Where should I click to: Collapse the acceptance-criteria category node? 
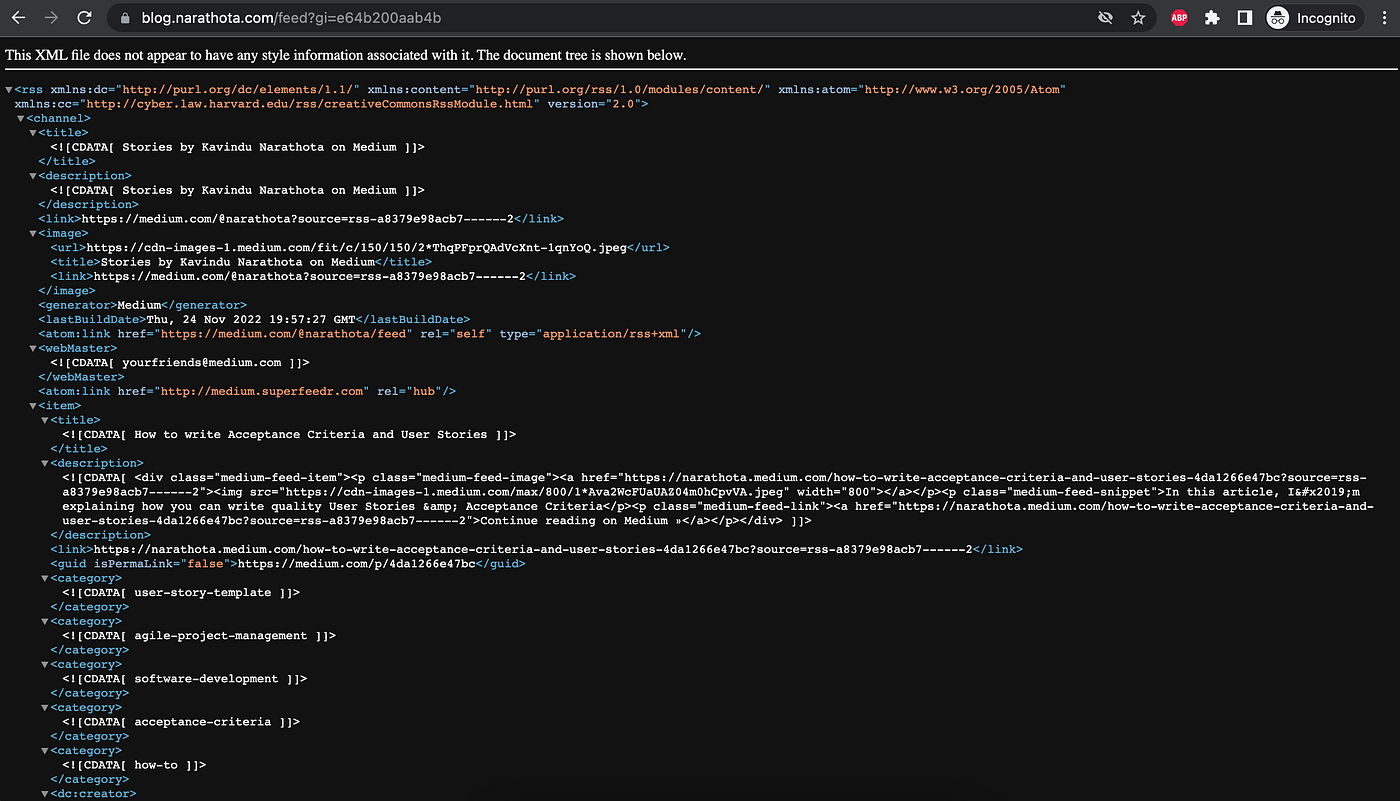[x=45, y=708]
